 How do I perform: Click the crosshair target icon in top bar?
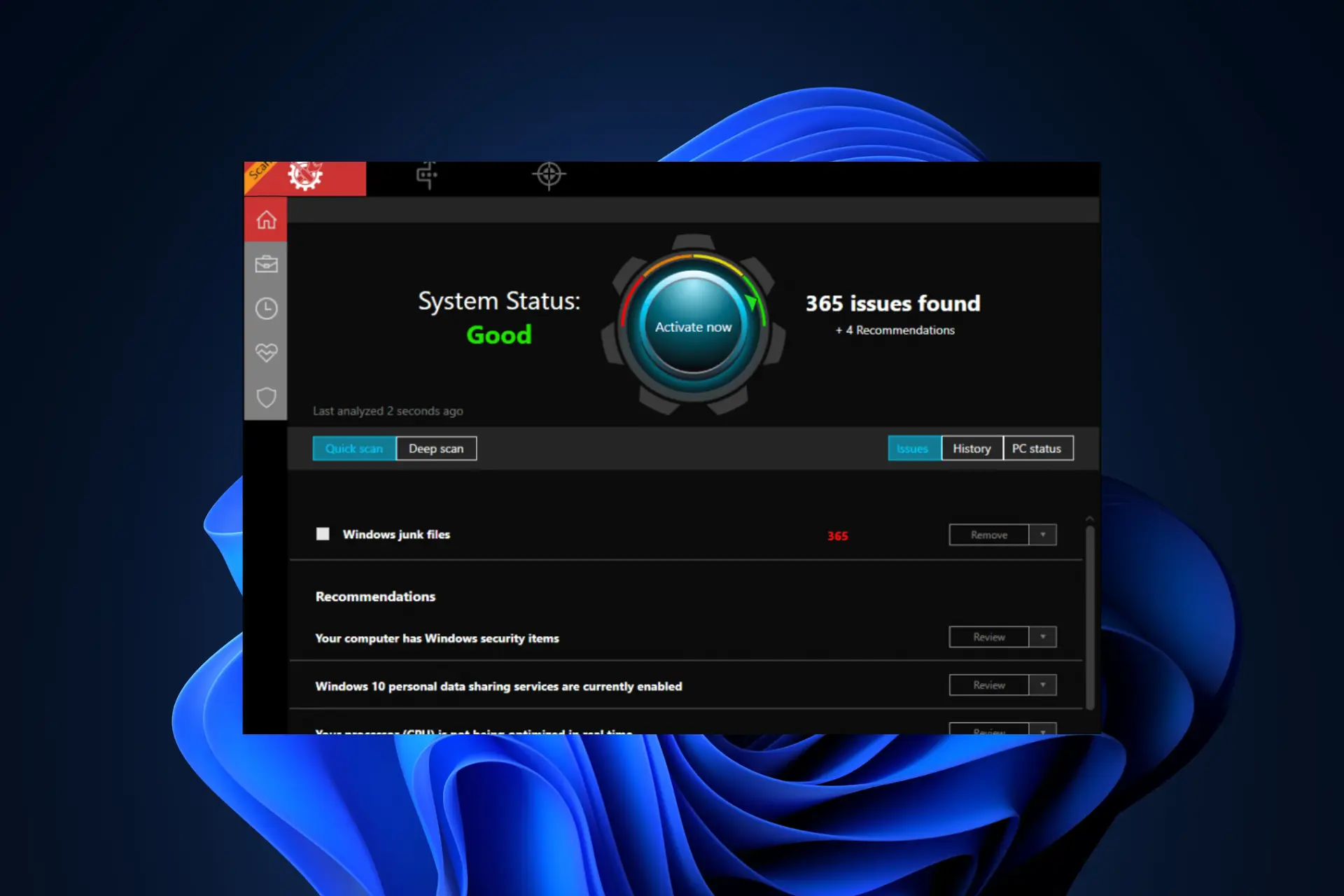point(549,175)
